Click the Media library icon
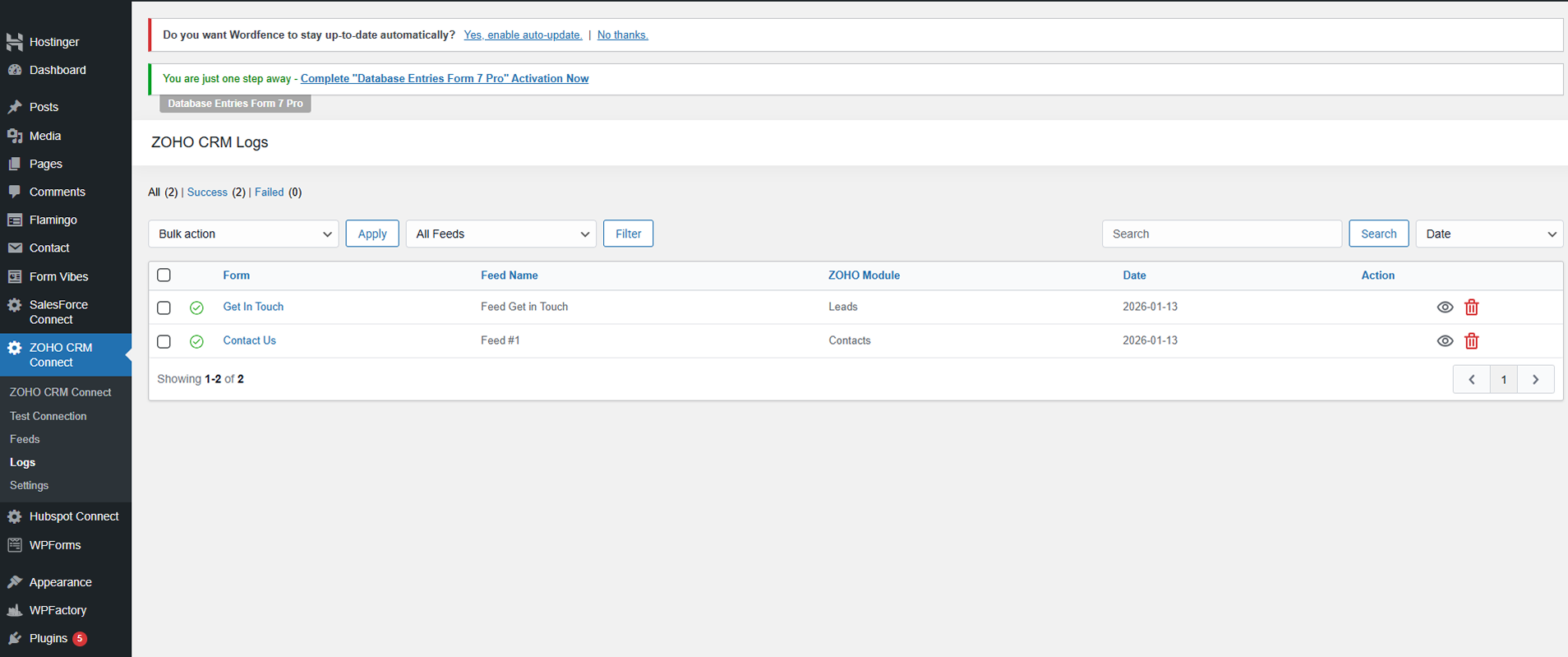Viewport: 1568px width, 657px height. point(15,136)
